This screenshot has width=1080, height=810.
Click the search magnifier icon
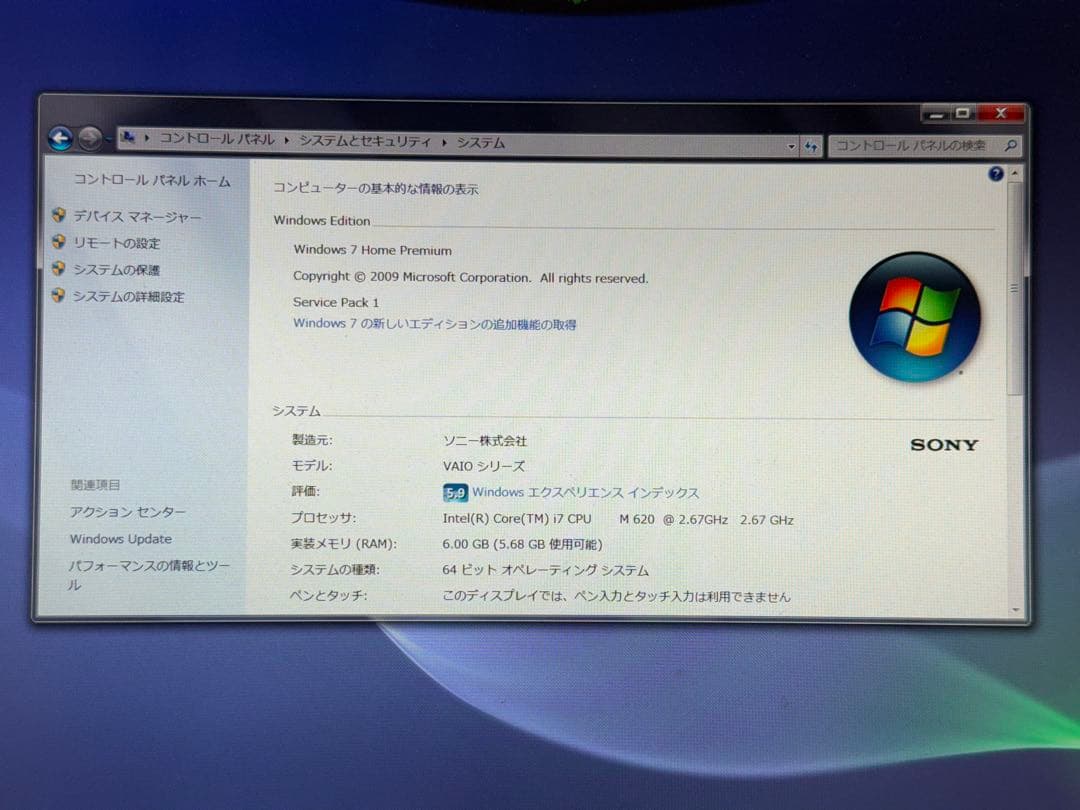pyautogui.click(x=1010, y=146)
